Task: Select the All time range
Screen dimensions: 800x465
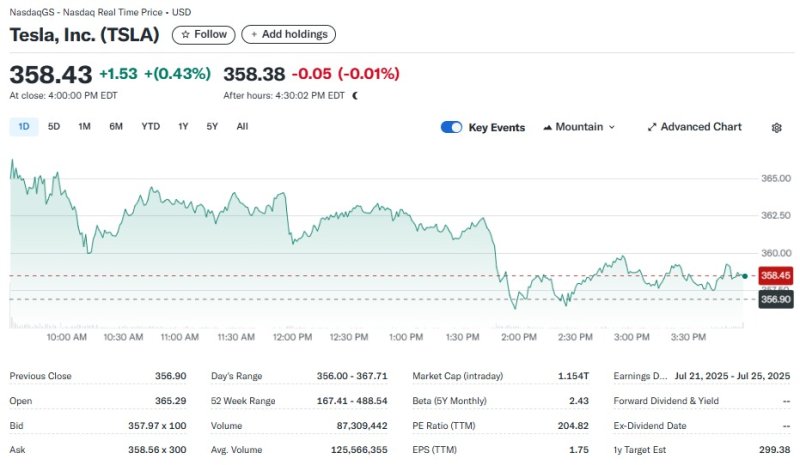Action: point(242,127)
